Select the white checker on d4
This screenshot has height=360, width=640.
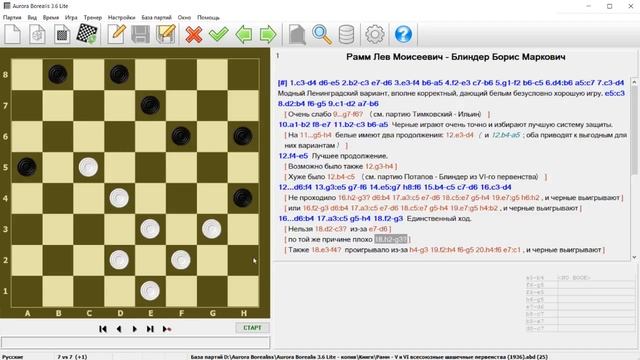pos(119,198)
